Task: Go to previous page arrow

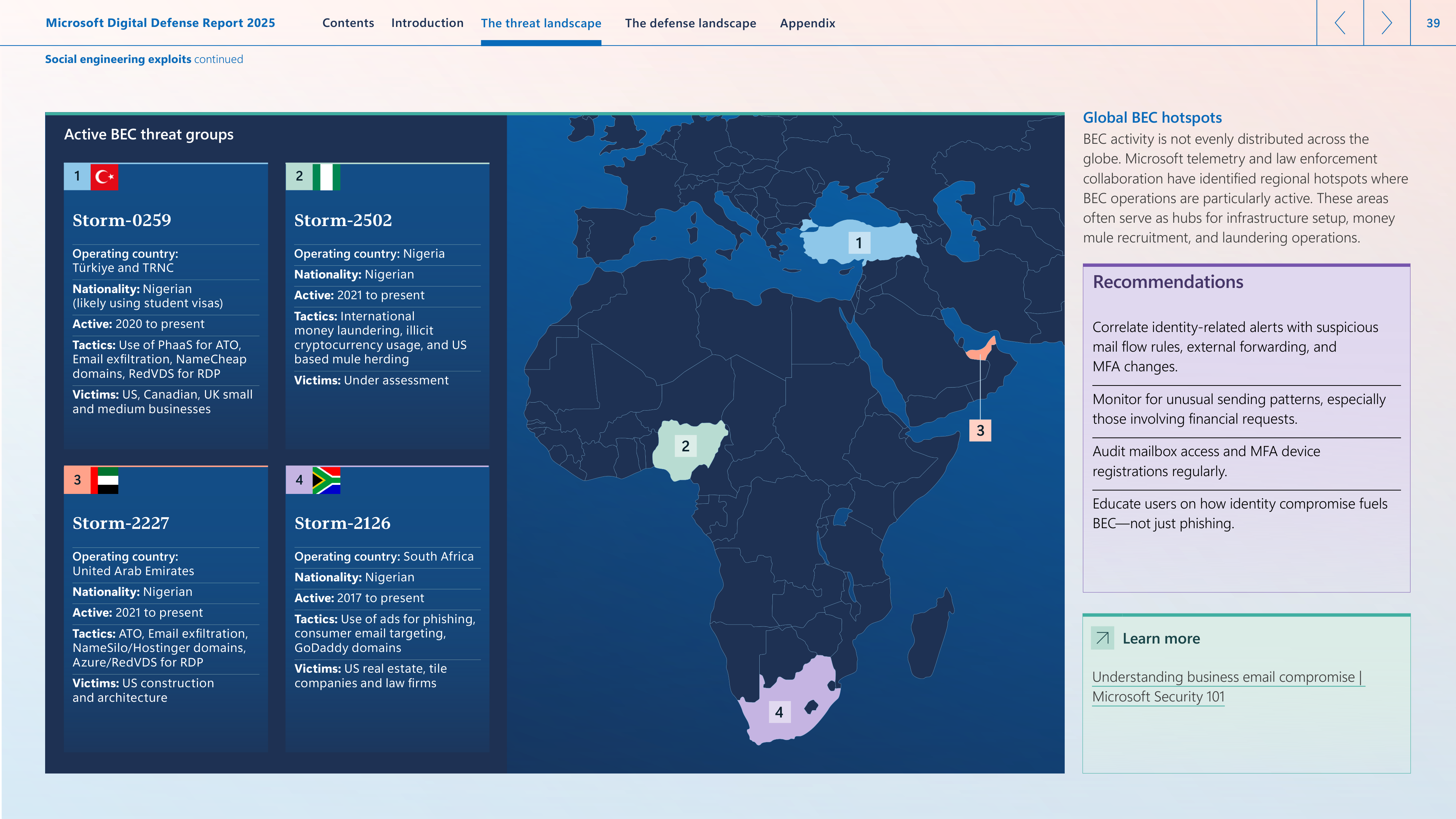Action: coord(1340,23)
